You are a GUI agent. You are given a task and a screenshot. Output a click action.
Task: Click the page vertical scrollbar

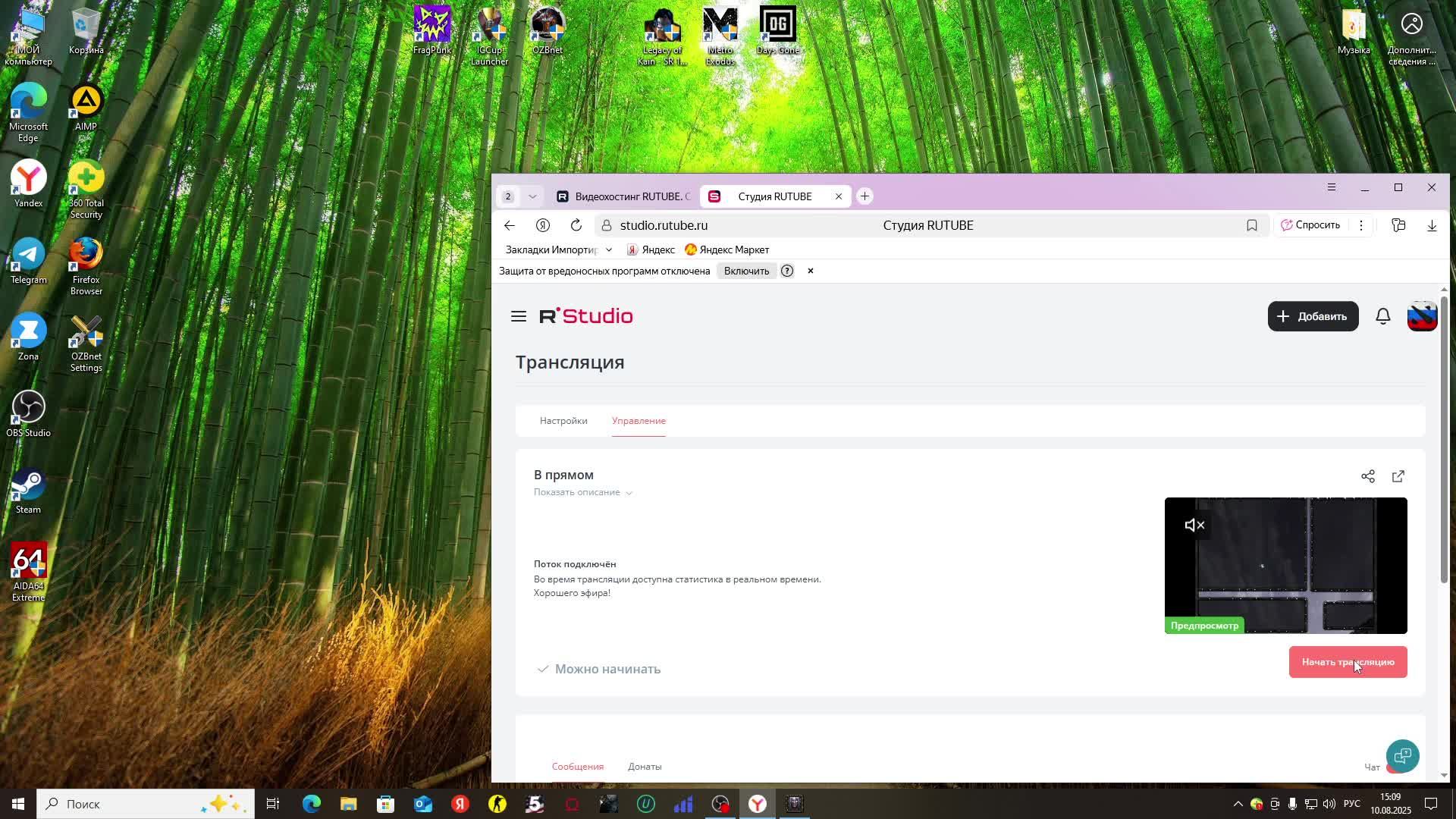[x=1443, y=440]
